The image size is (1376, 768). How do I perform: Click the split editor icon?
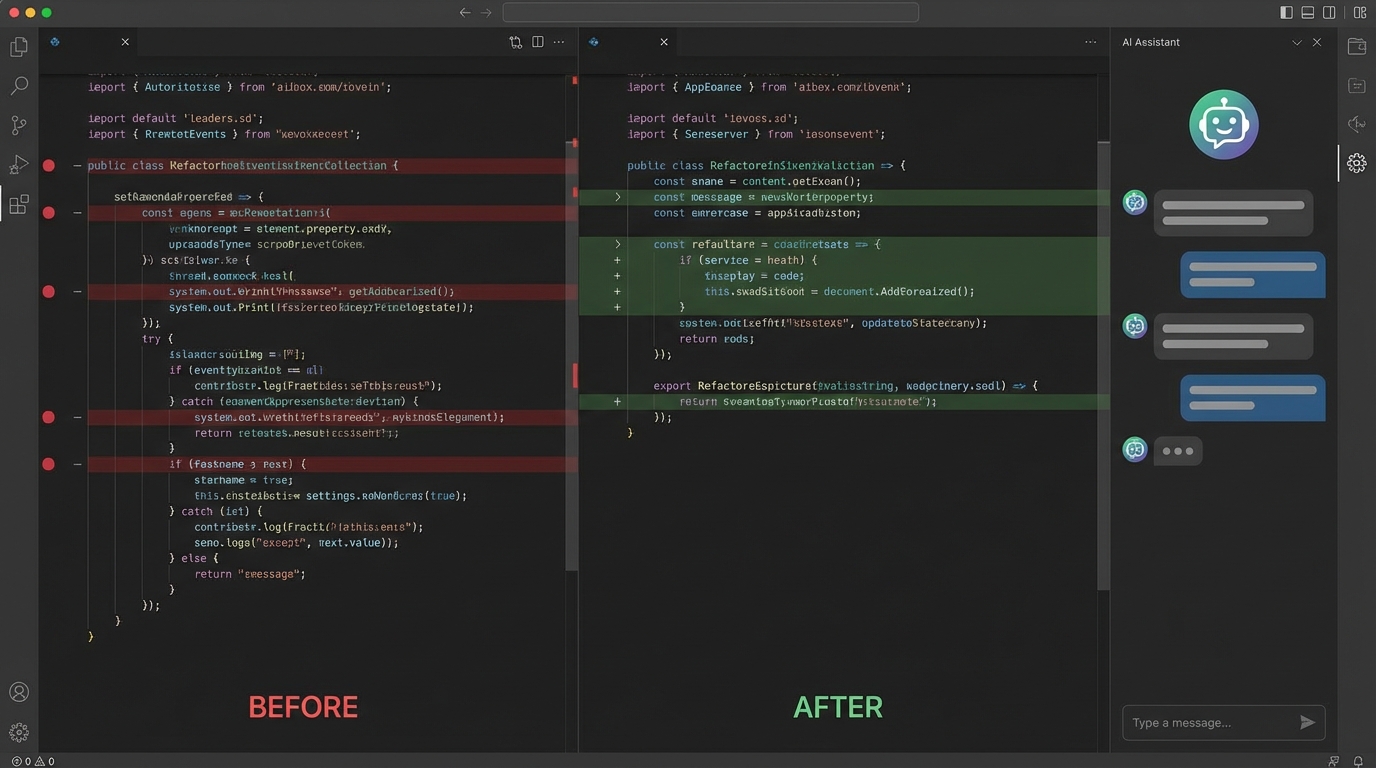point(538,42)
